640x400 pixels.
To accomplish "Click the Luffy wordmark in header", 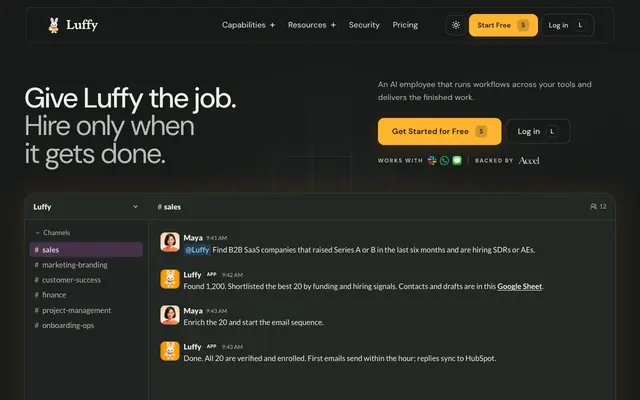I will (x=82, y=25).
